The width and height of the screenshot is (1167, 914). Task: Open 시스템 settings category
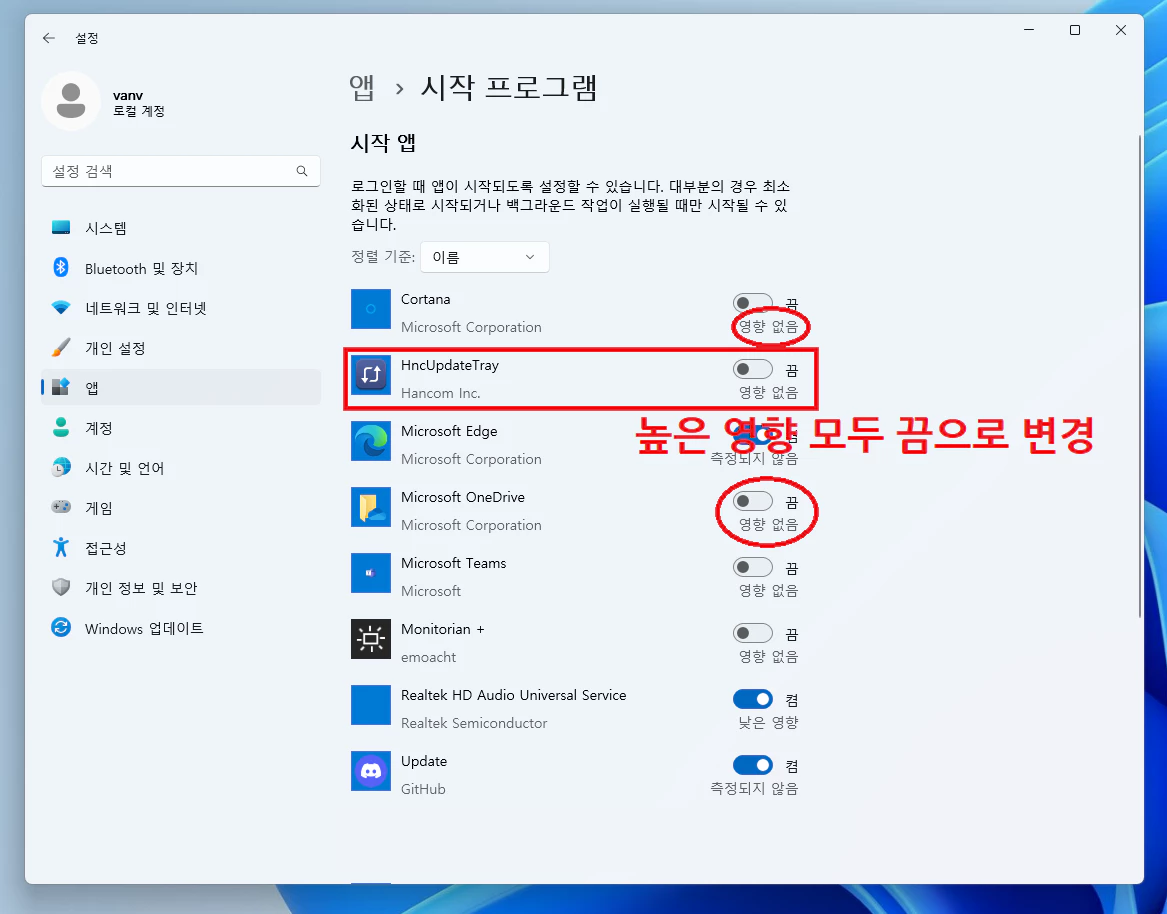pos(181,228)
